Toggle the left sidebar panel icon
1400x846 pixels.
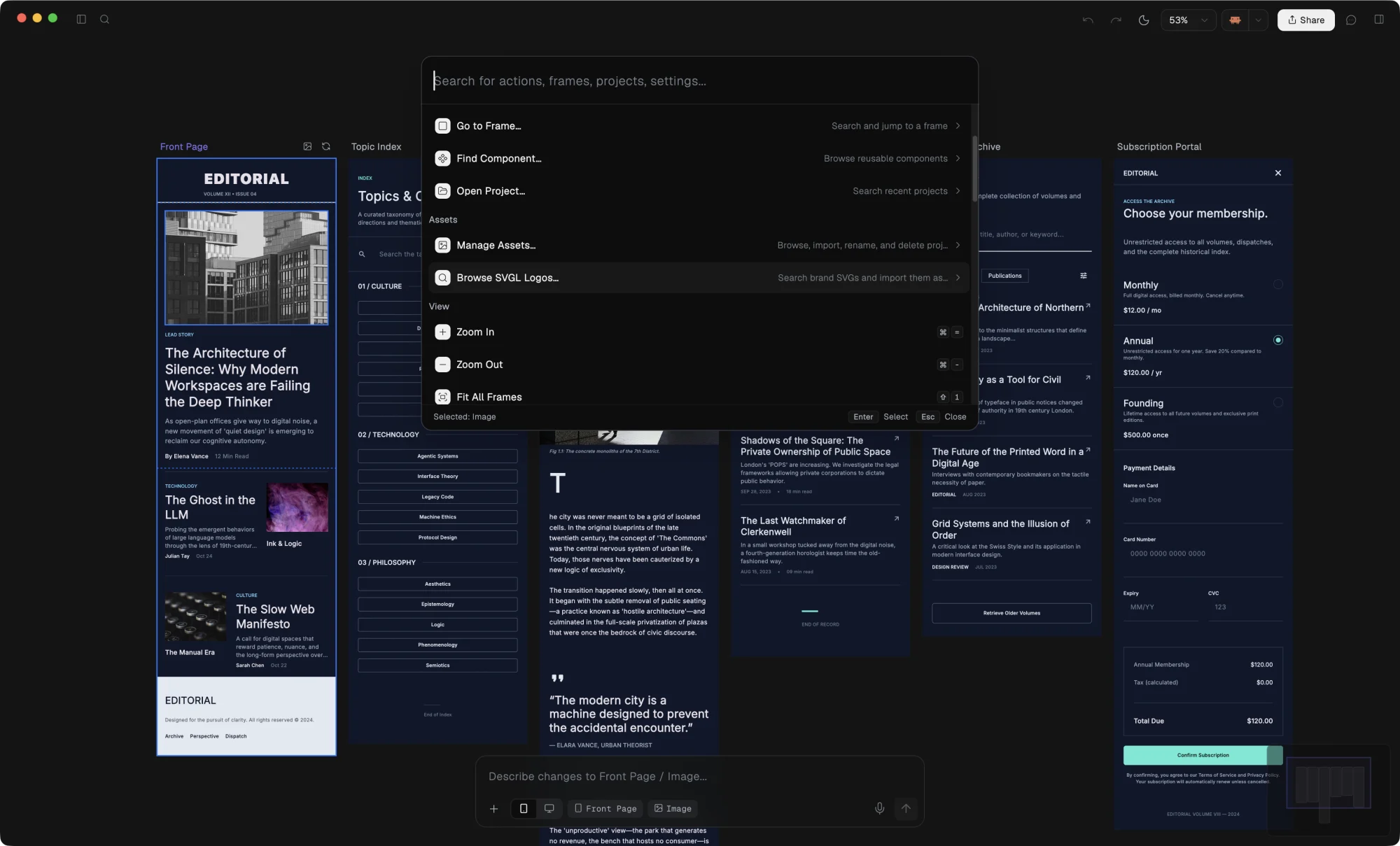[x=81, y=20]
